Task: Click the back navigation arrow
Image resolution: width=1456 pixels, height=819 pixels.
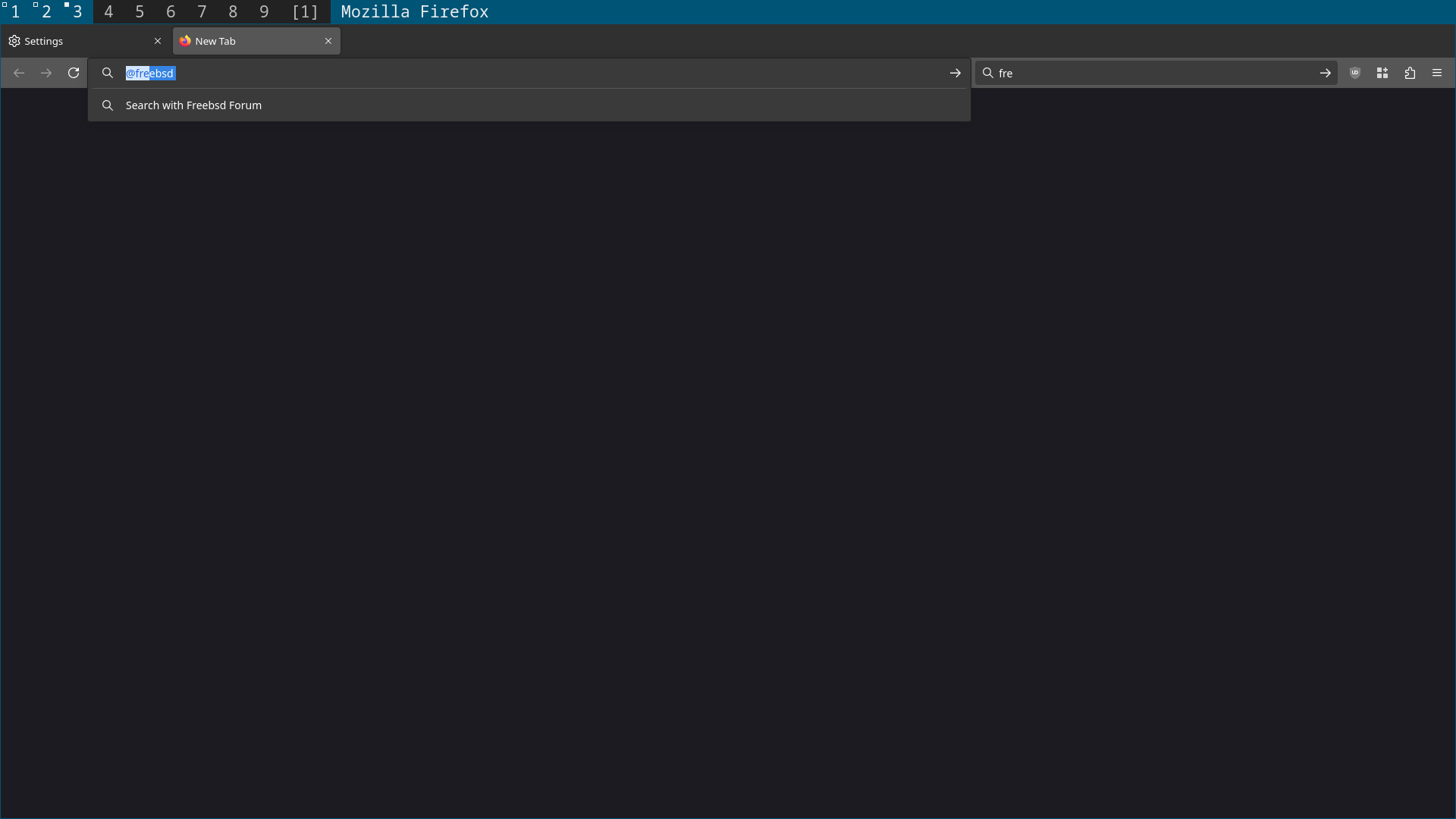Action: [x=19, y=73]
